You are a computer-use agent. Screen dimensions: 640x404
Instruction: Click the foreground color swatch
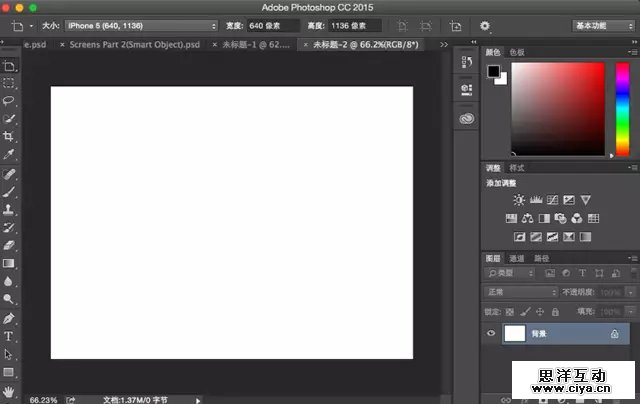pyautogui.click(x=493, y=72)
